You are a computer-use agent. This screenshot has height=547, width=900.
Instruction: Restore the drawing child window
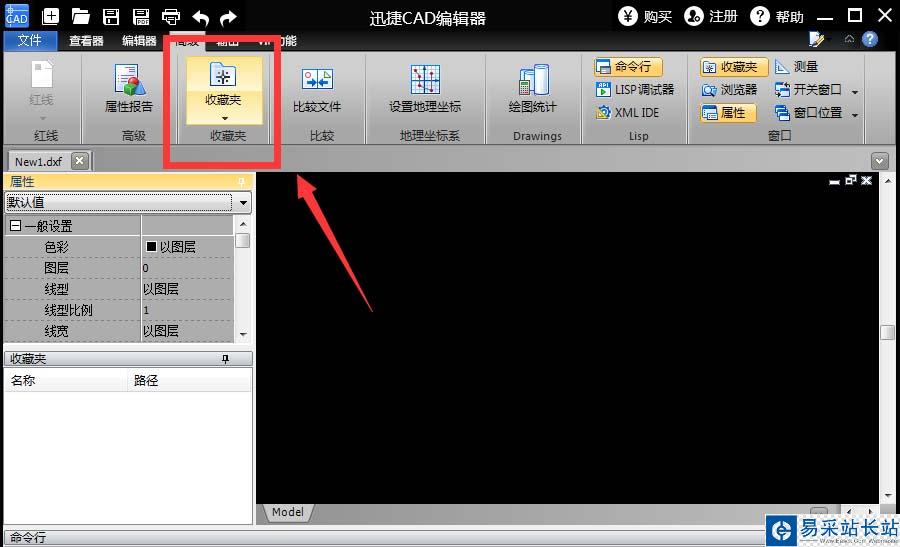(851, 180)
